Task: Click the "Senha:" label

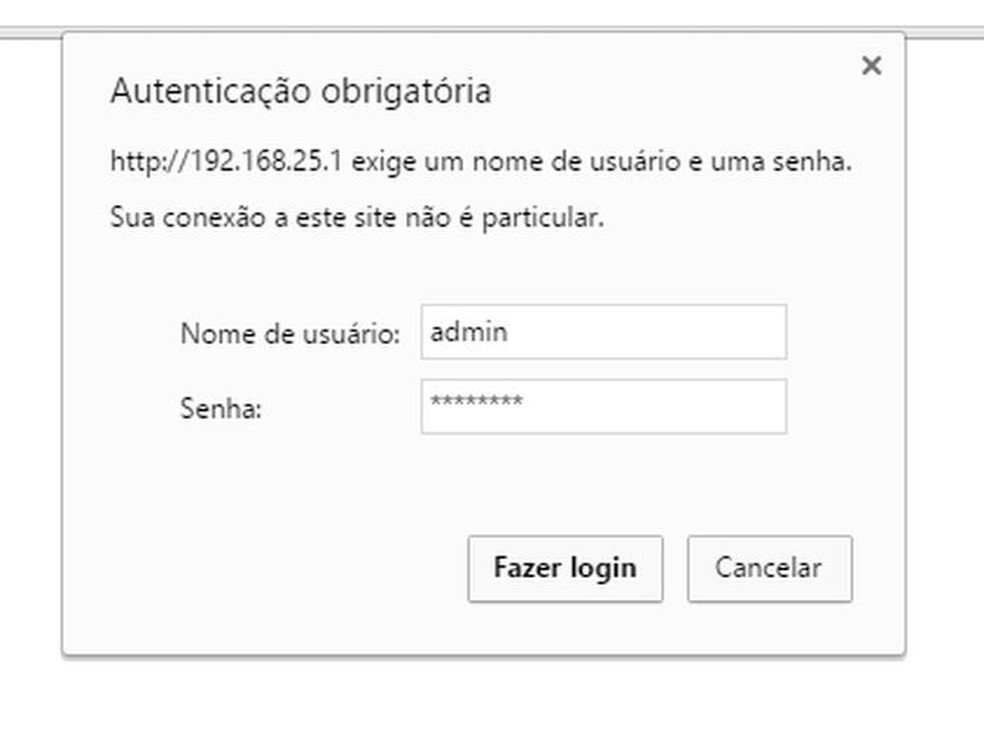Action: coord(221,408)
